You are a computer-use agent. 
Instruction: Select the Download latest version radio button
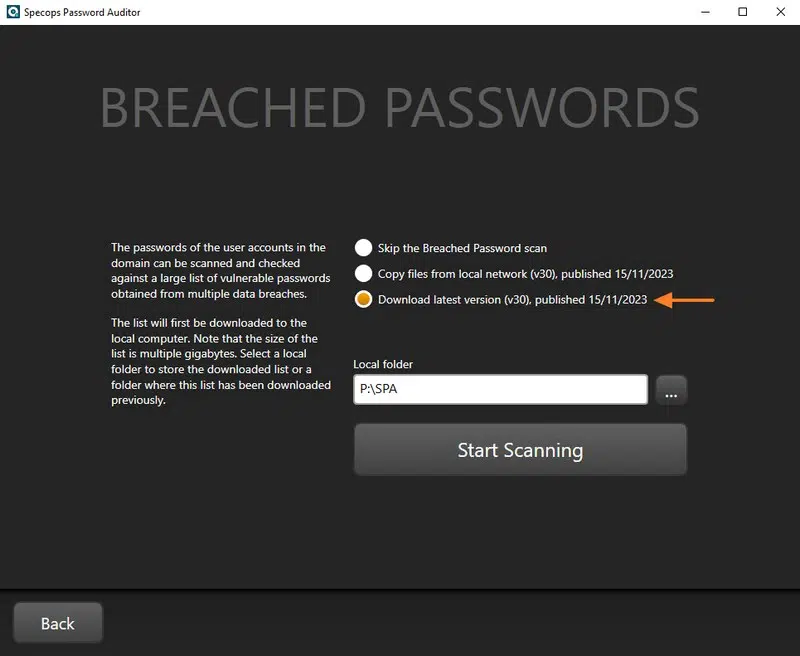[x=363, y=299]
